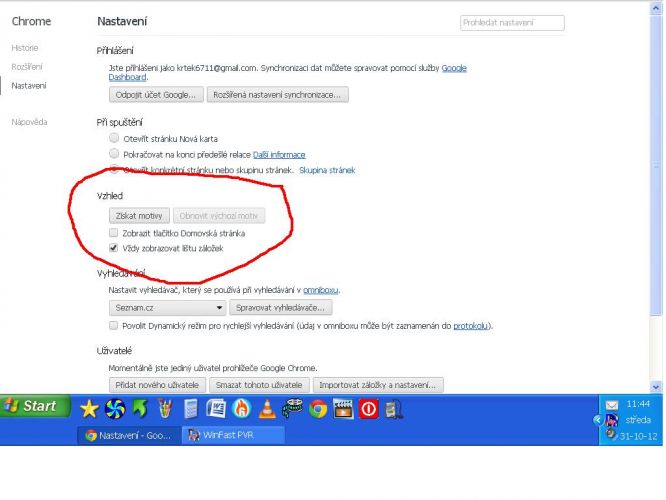Select Pokračovat na konci předešlé relace radio

[114, 153]
